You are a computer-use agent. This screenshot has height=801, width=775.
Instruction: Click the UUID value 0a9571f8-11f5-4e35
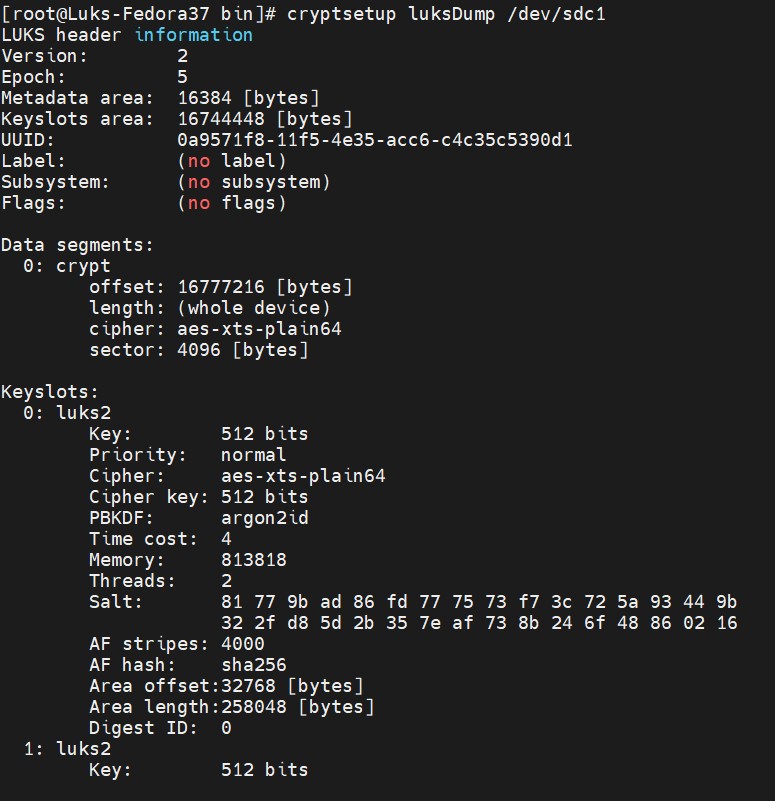375,140
